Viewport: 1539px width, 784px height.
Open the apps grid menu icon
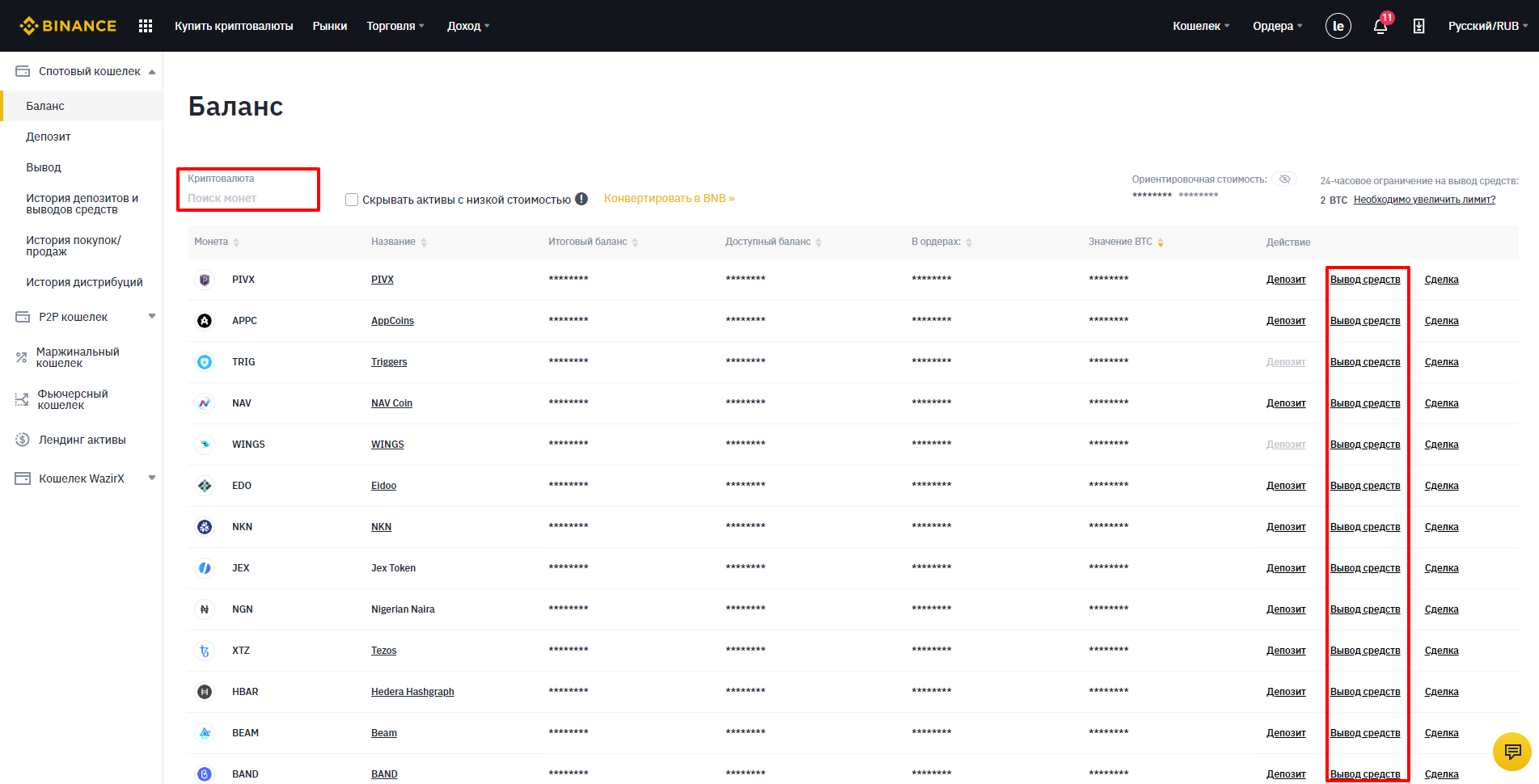point(146,26)
